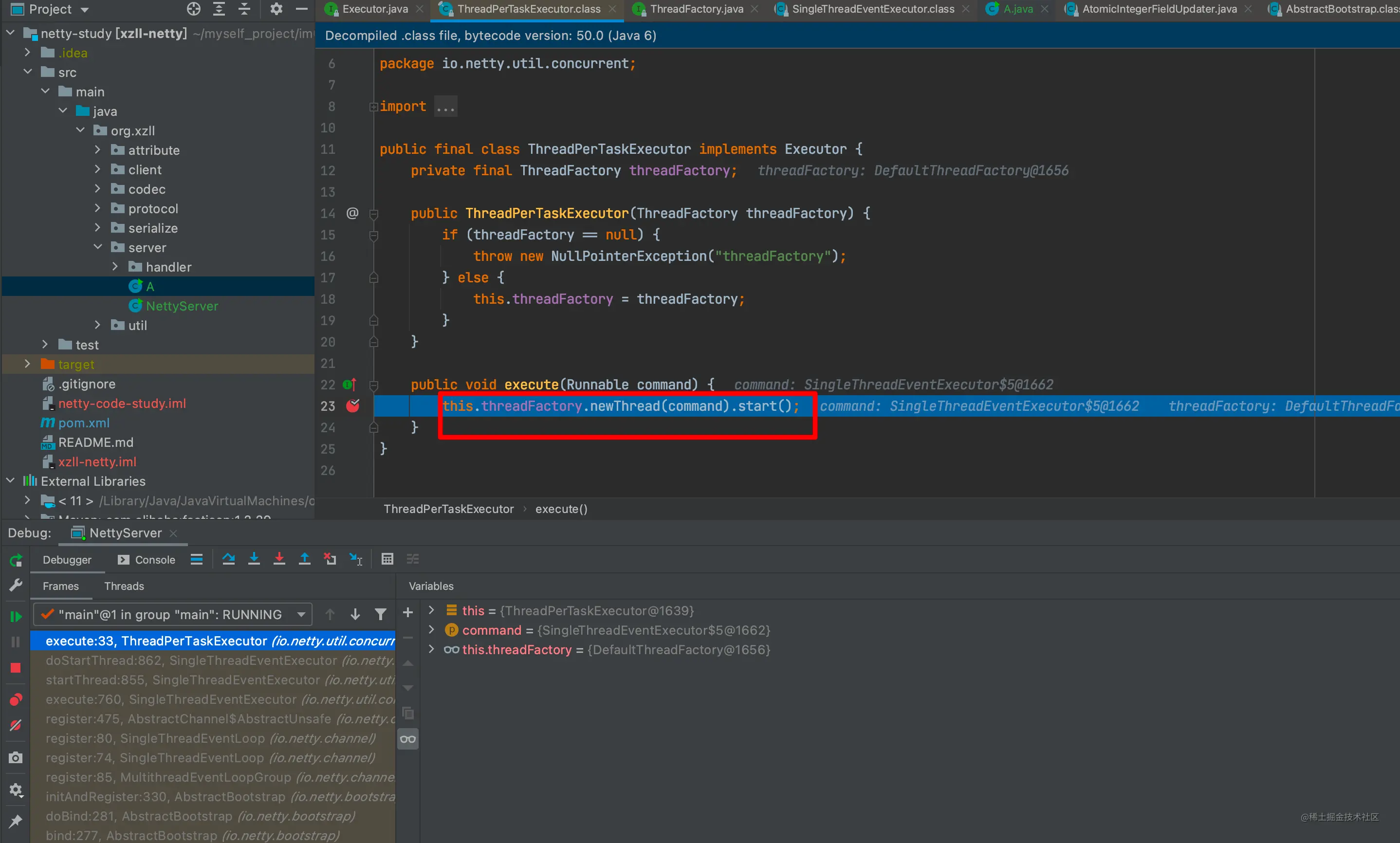Select doBind:281 stack frame
This screenshot has height=843, width=1400.
click(213, 816)
